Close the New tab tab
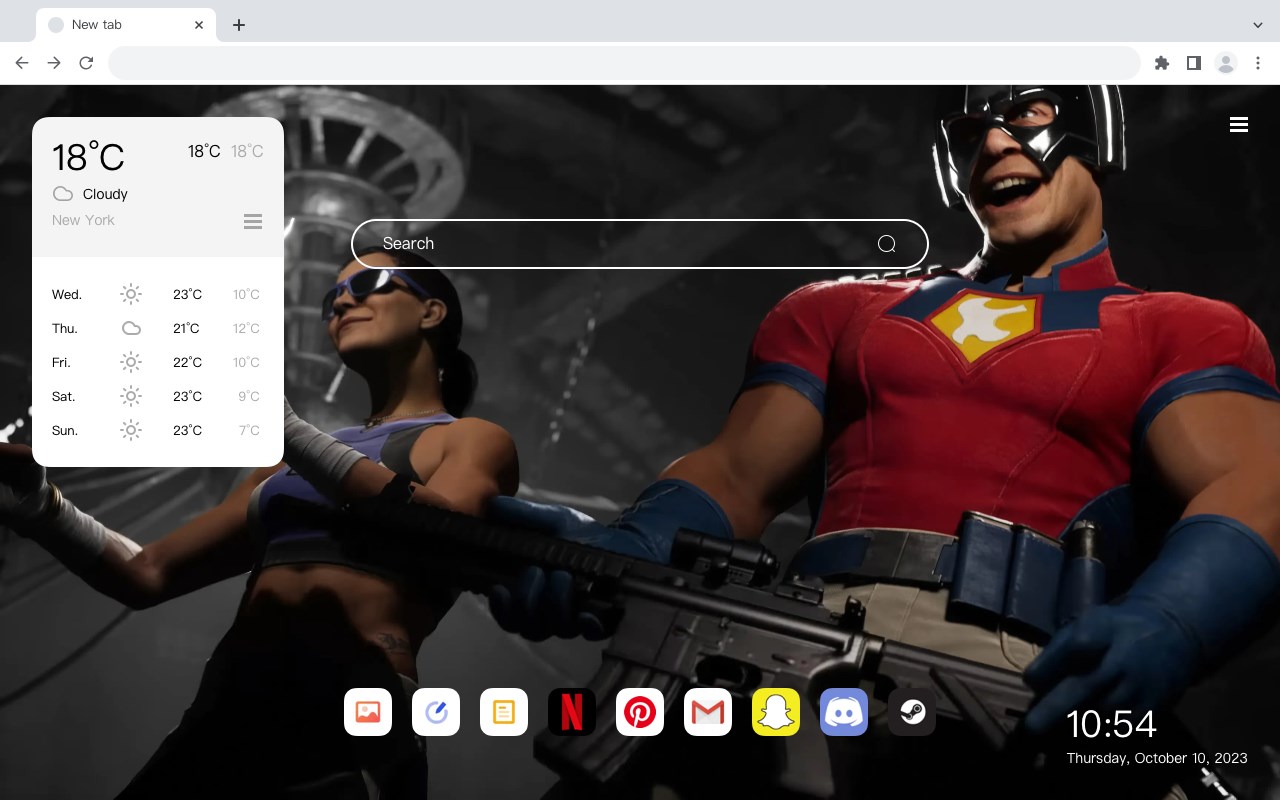 pos(200,25)
